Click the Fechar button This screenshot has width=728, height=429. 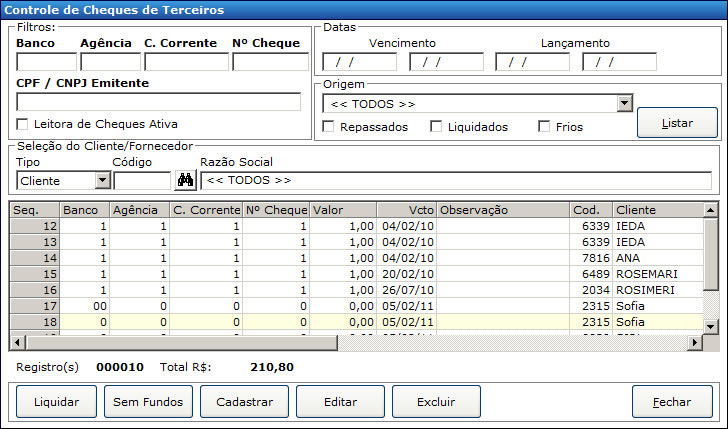click(672, 402)
